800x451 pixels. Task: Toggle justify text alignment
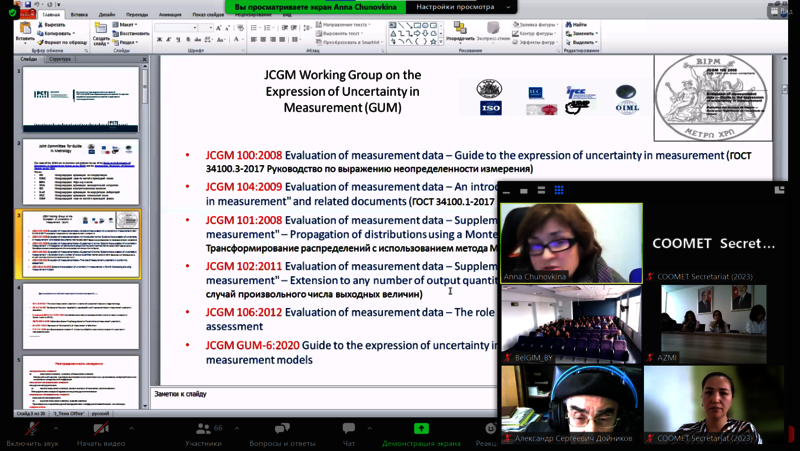282,39
